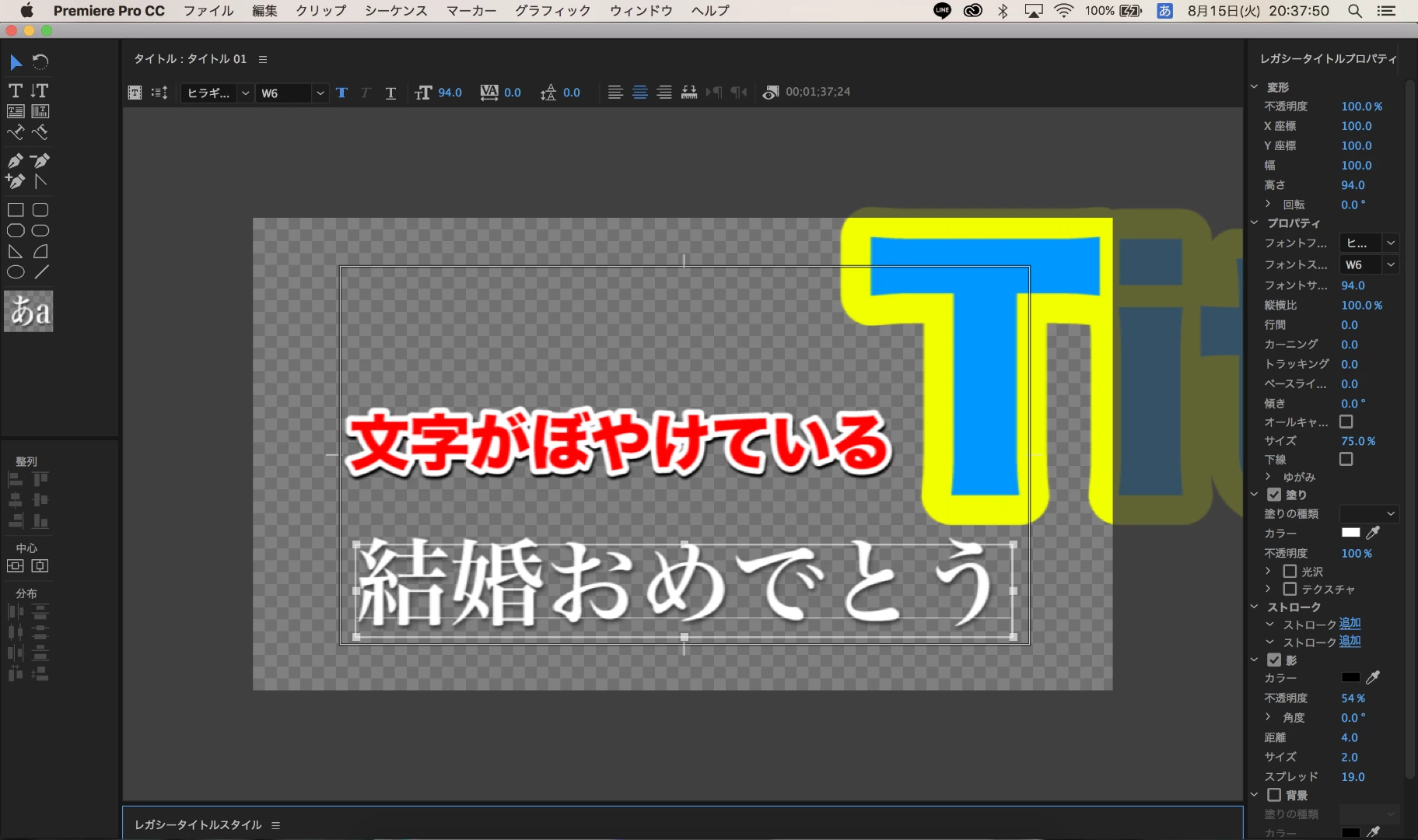1418x840 pixels.
Task: Open the 塗りの種類 fill type dropdown
Action: click(x=1369, y=513)
